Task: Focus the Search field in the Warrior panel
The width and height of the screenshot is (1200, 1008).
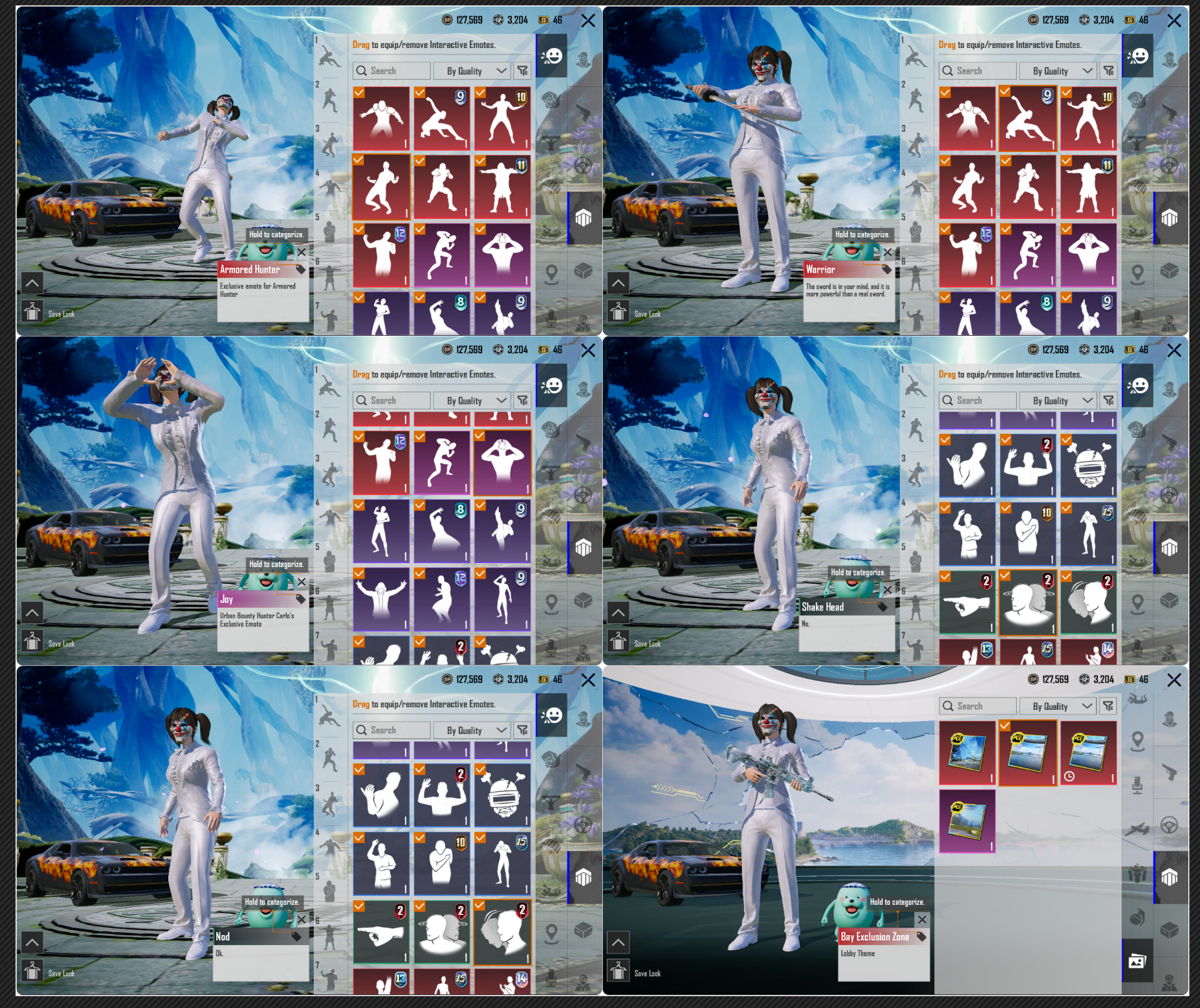Action: tap(978, 71)
